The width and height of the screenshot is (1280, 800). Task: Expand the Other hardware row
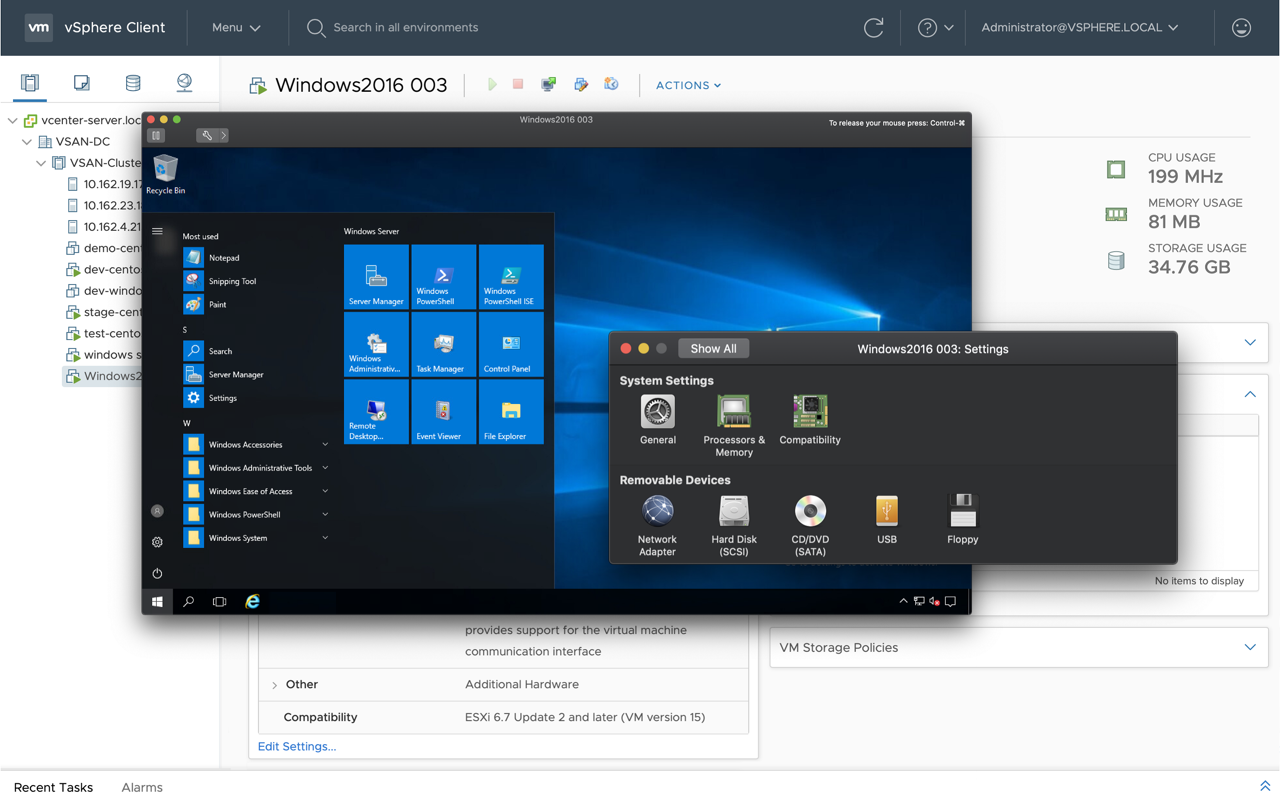point(274,685)
